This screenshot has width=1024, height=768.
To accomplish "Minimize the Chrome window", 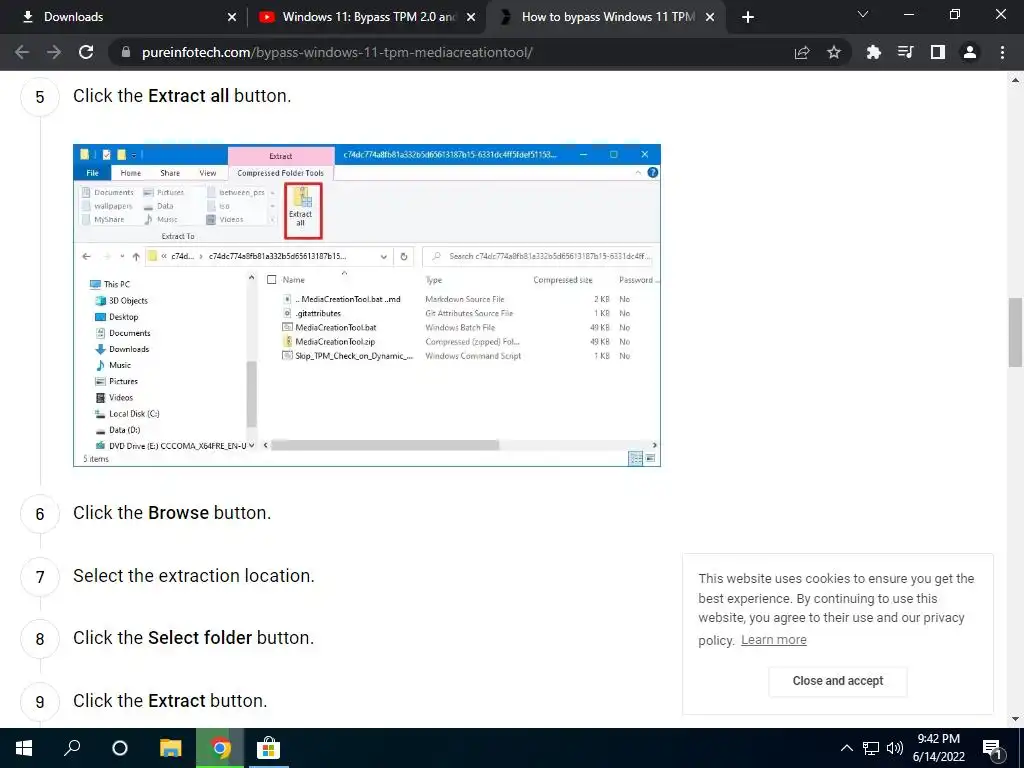I will (909, 14).
